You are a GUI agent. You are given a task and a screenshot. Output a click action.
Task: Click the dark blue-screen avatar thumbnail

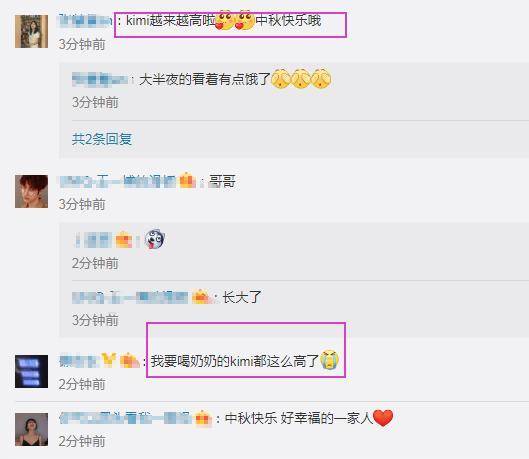point(31,371)
